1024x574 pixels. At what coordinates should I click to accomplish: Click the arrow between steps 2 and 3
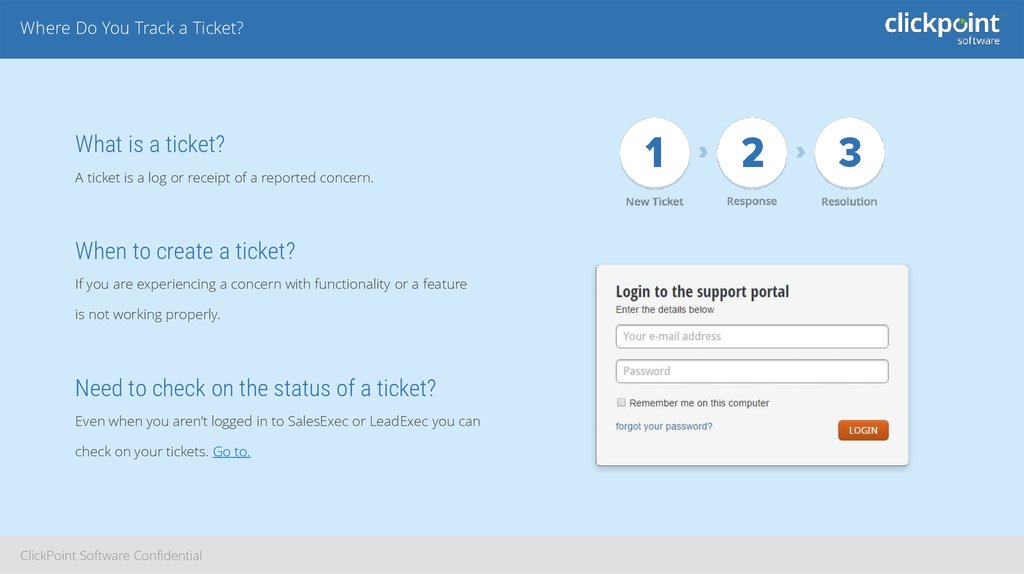click(801, 152)
